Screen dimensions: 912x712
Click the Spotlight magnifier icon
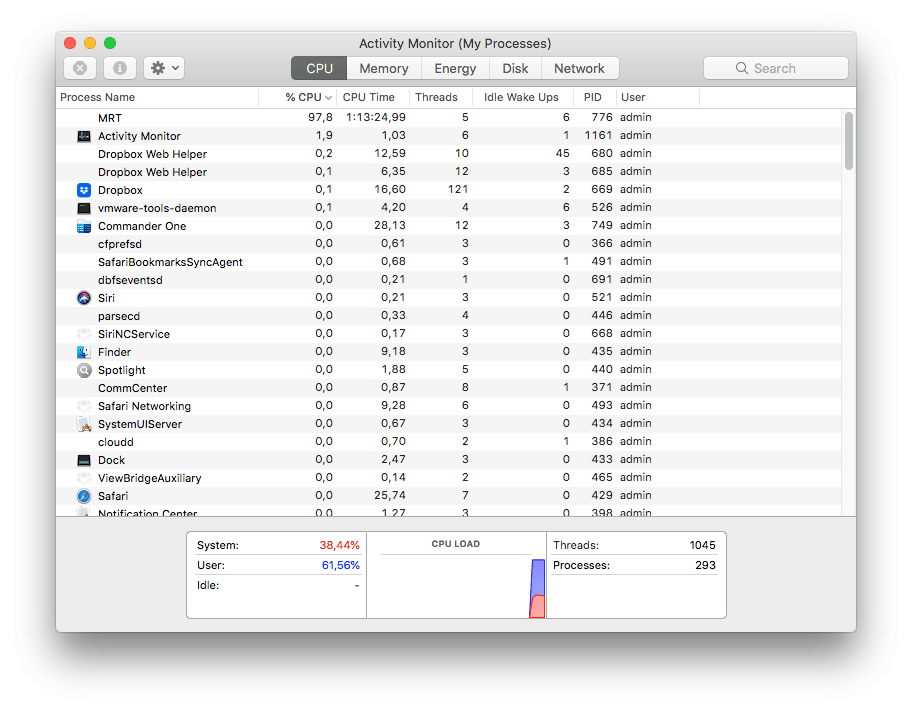pos(84,370)
